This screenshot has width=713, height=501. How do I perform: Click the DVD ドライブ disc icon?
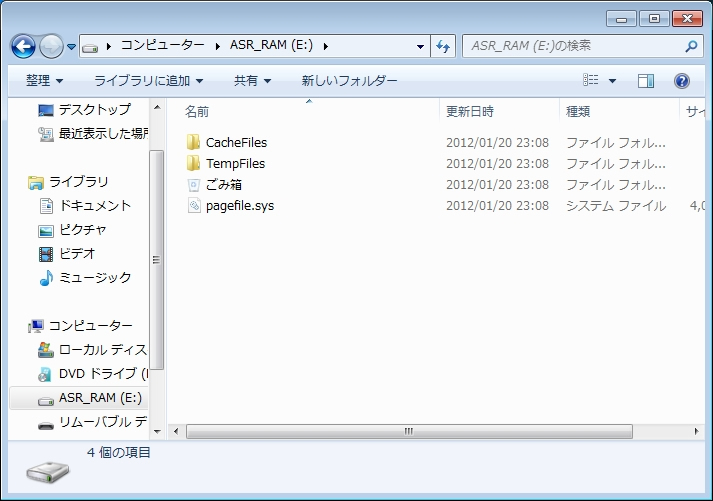point(45,374)
